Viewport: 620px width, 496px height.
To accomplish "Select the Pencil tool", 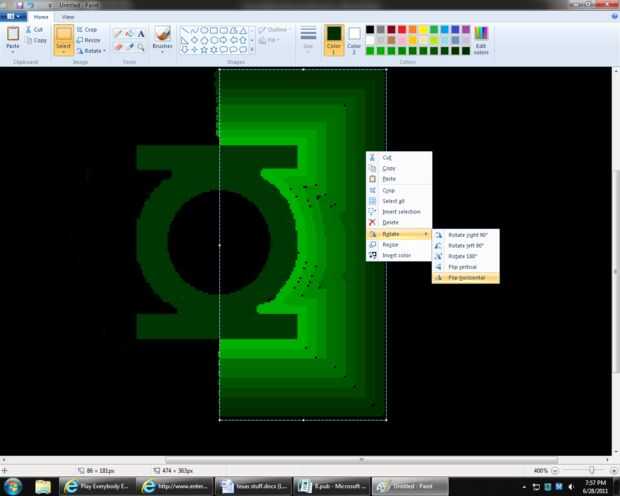I will pos(117,34).
